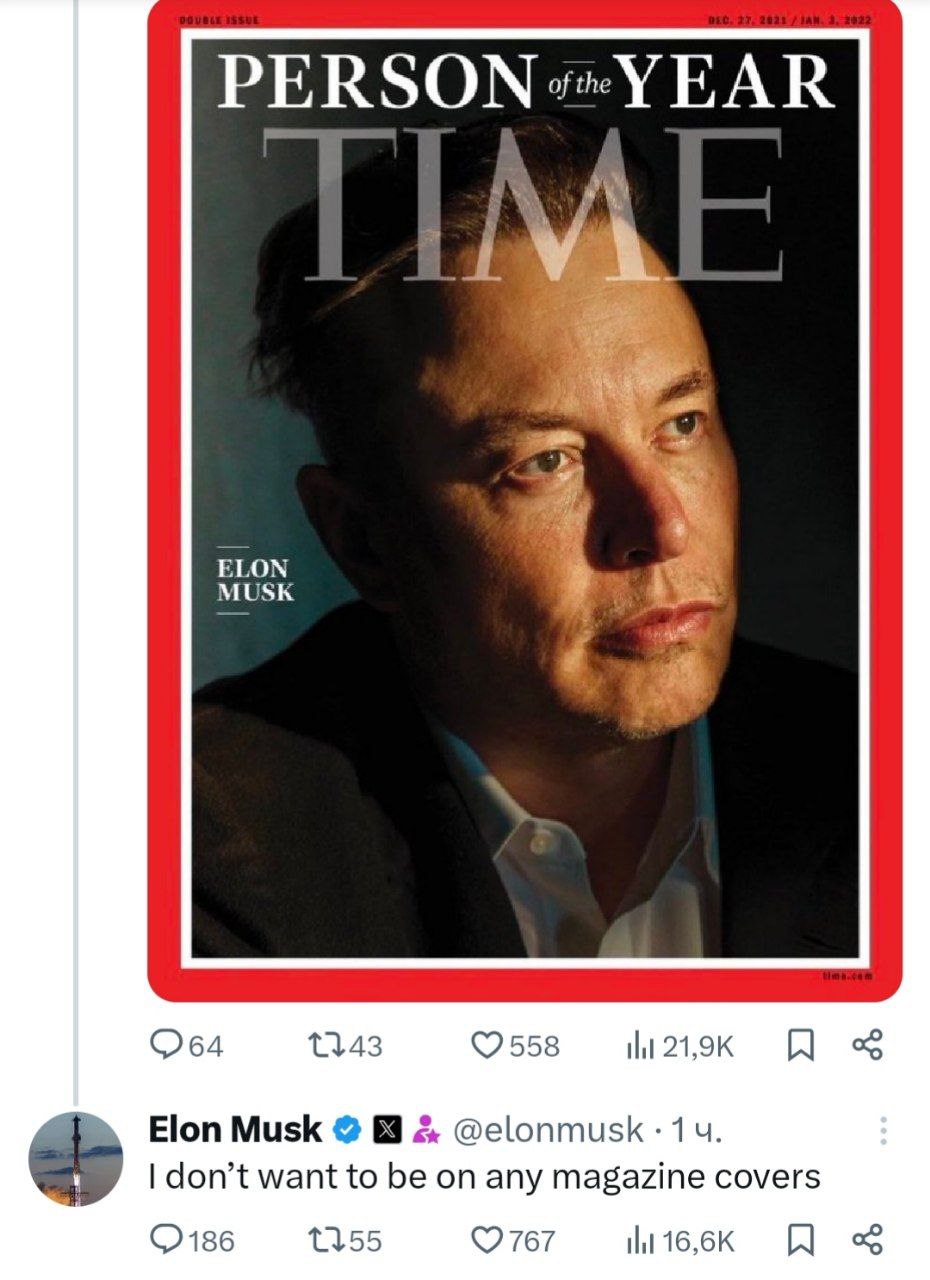
Task: Open three-dot menu on Elon Musk's tweet
Action: pyautogui.click(x=882, y=1130)
